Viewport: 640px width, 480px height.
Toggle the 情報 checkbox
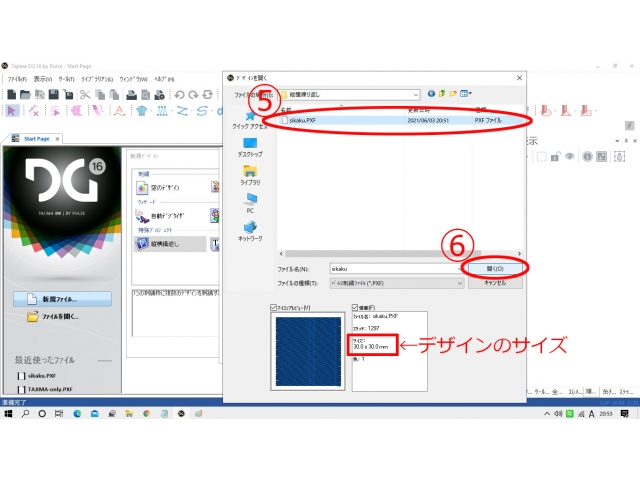(355, 307)
